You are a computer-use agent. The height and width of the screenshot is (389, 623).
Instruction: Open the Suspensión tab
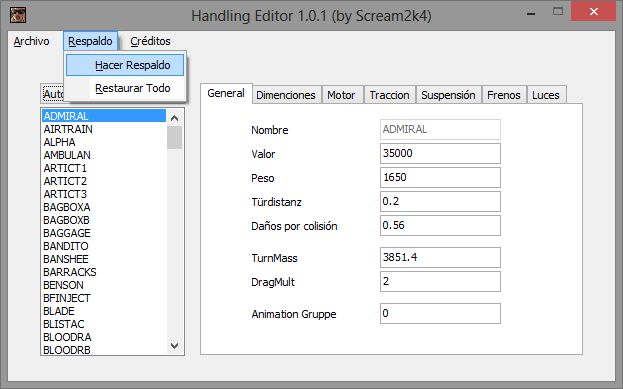pyautogui.click(x=449, y=95)
